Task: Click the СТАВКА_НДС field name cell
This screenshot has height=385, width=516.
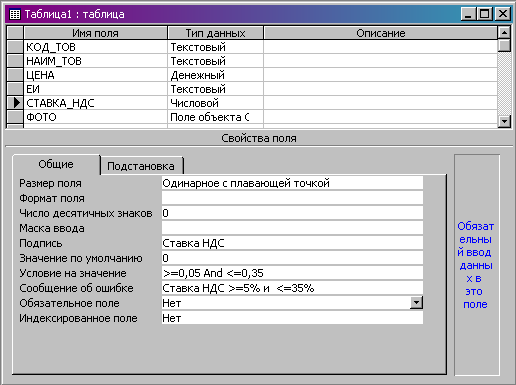Action: pos(95,103)
